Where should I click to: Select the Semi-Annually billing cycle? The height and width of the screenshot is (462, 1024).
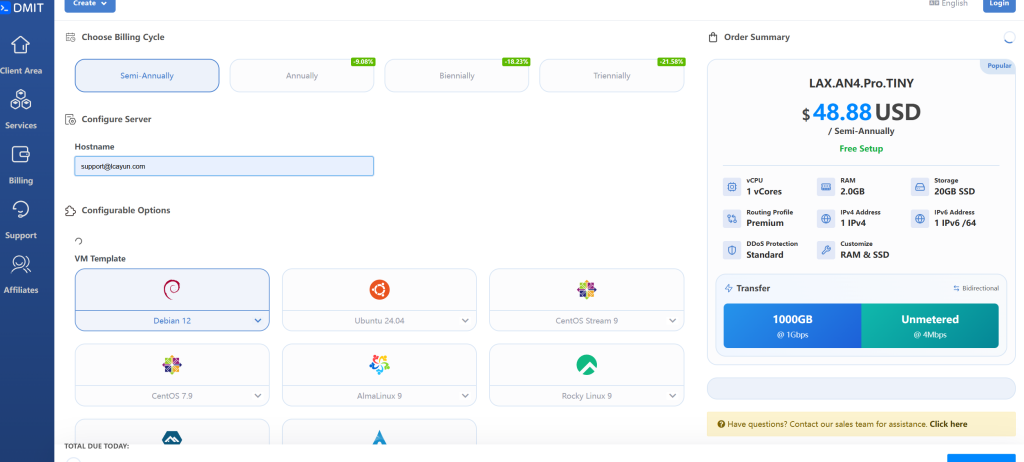click(147, 76)
